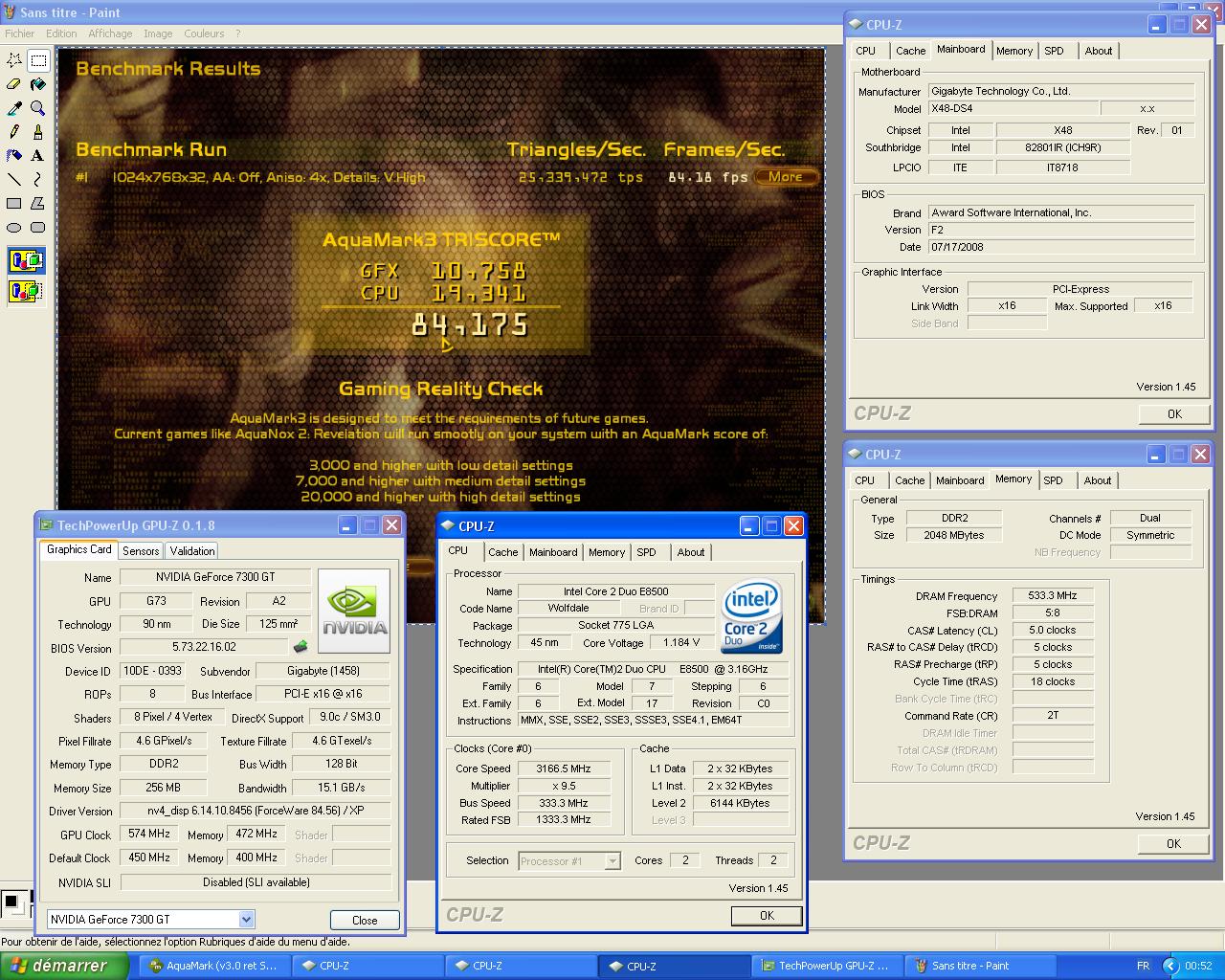Choose the Eraser tool in Paint
1225x980 pixels.
coord(14,84)
